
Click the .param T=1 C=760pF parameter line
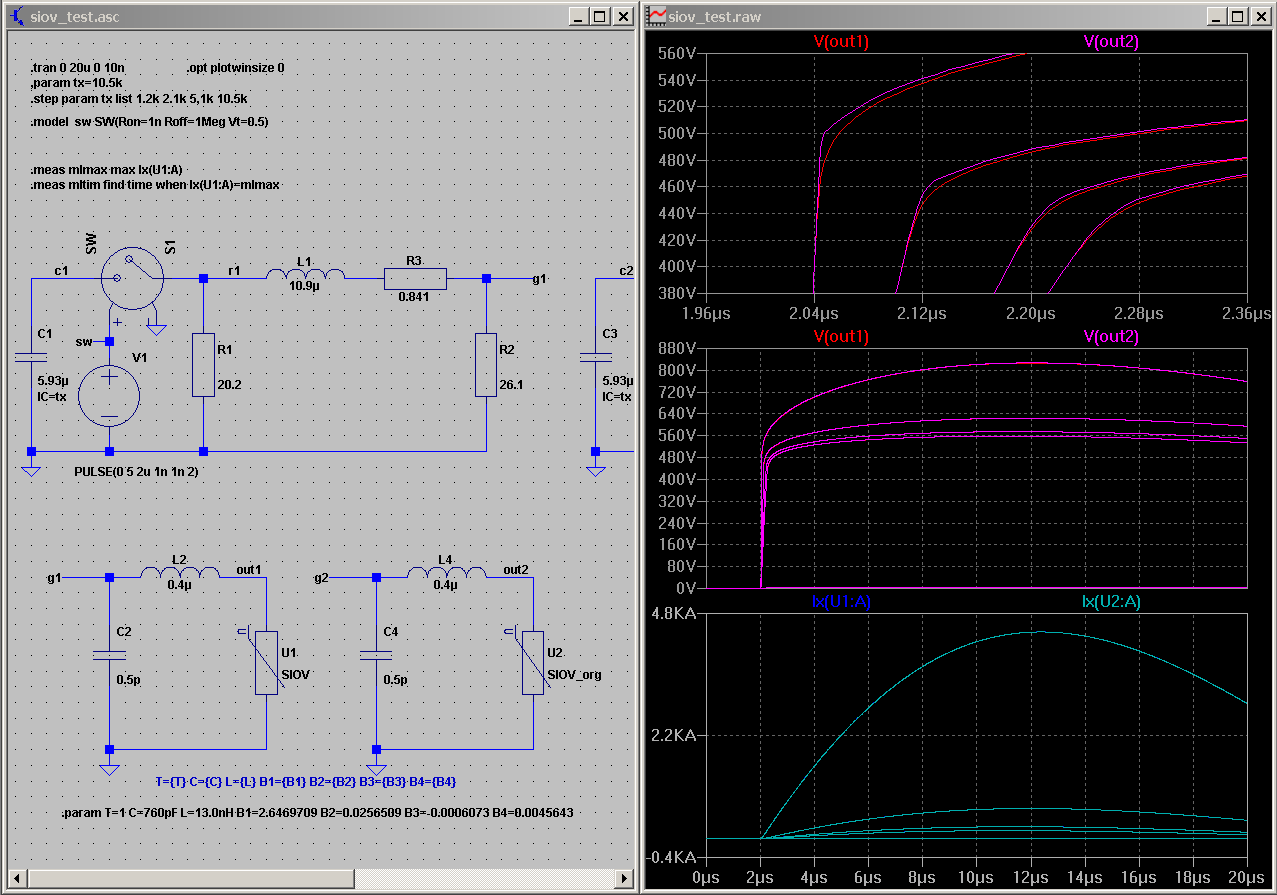(317, 813)
